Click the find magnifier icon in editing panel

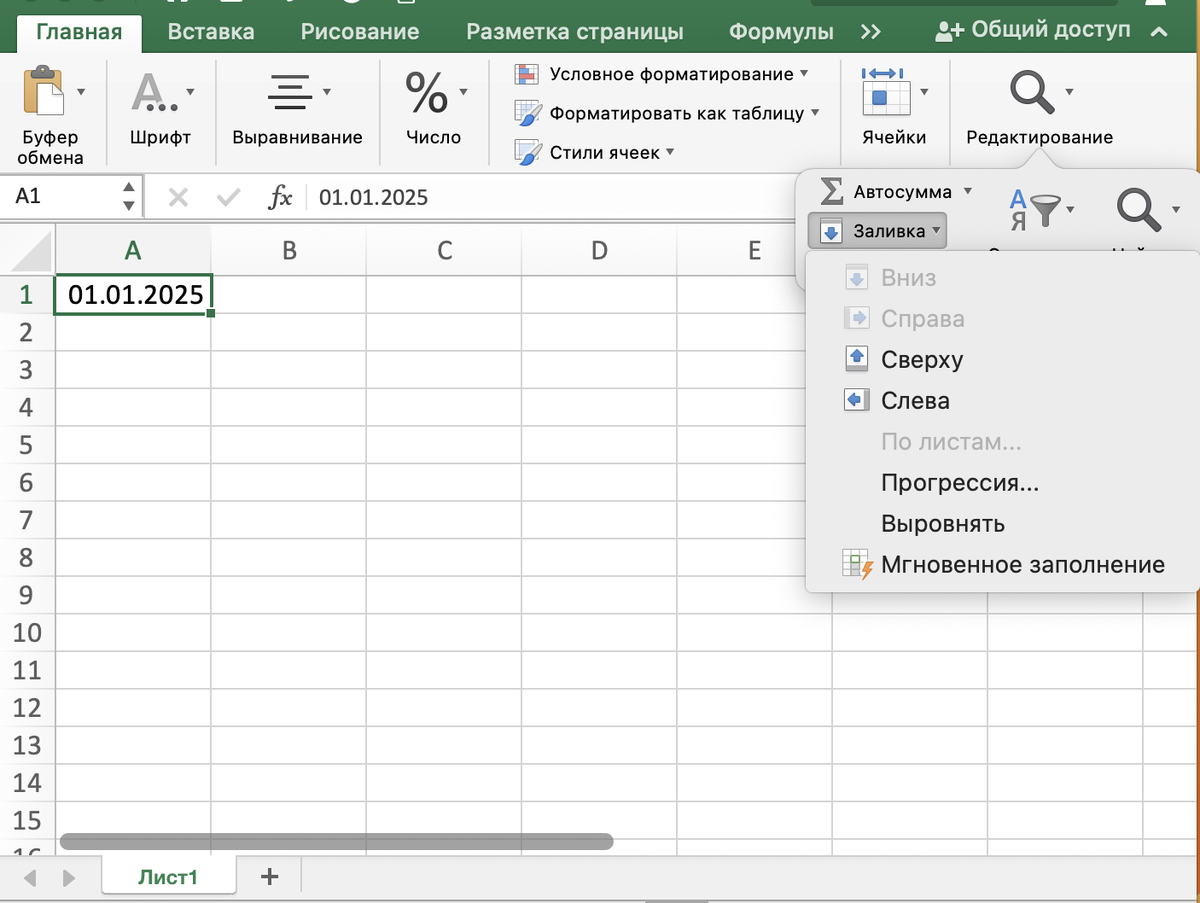coord(1137,210)
